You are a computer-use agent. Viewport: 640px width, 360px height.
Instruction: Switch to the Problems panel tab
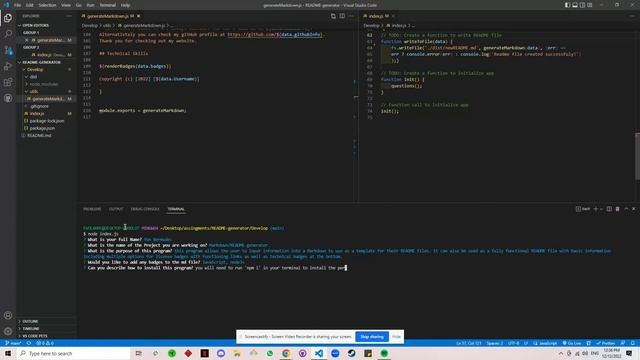click(x=92, y=209)
